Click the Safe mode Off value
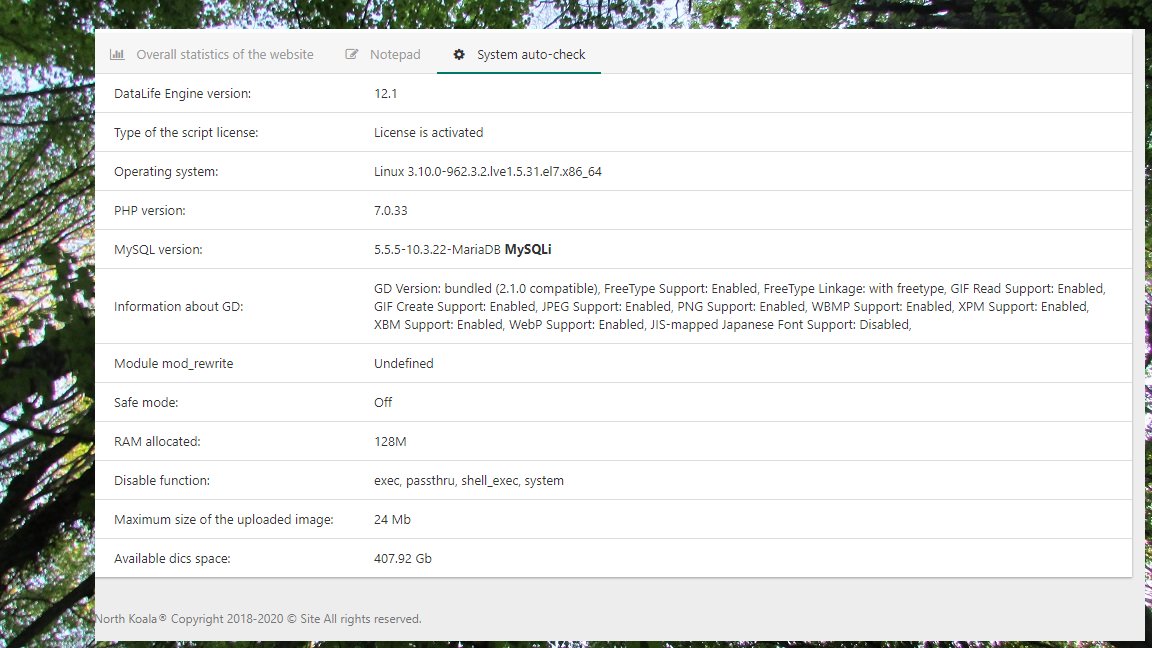 383,402
